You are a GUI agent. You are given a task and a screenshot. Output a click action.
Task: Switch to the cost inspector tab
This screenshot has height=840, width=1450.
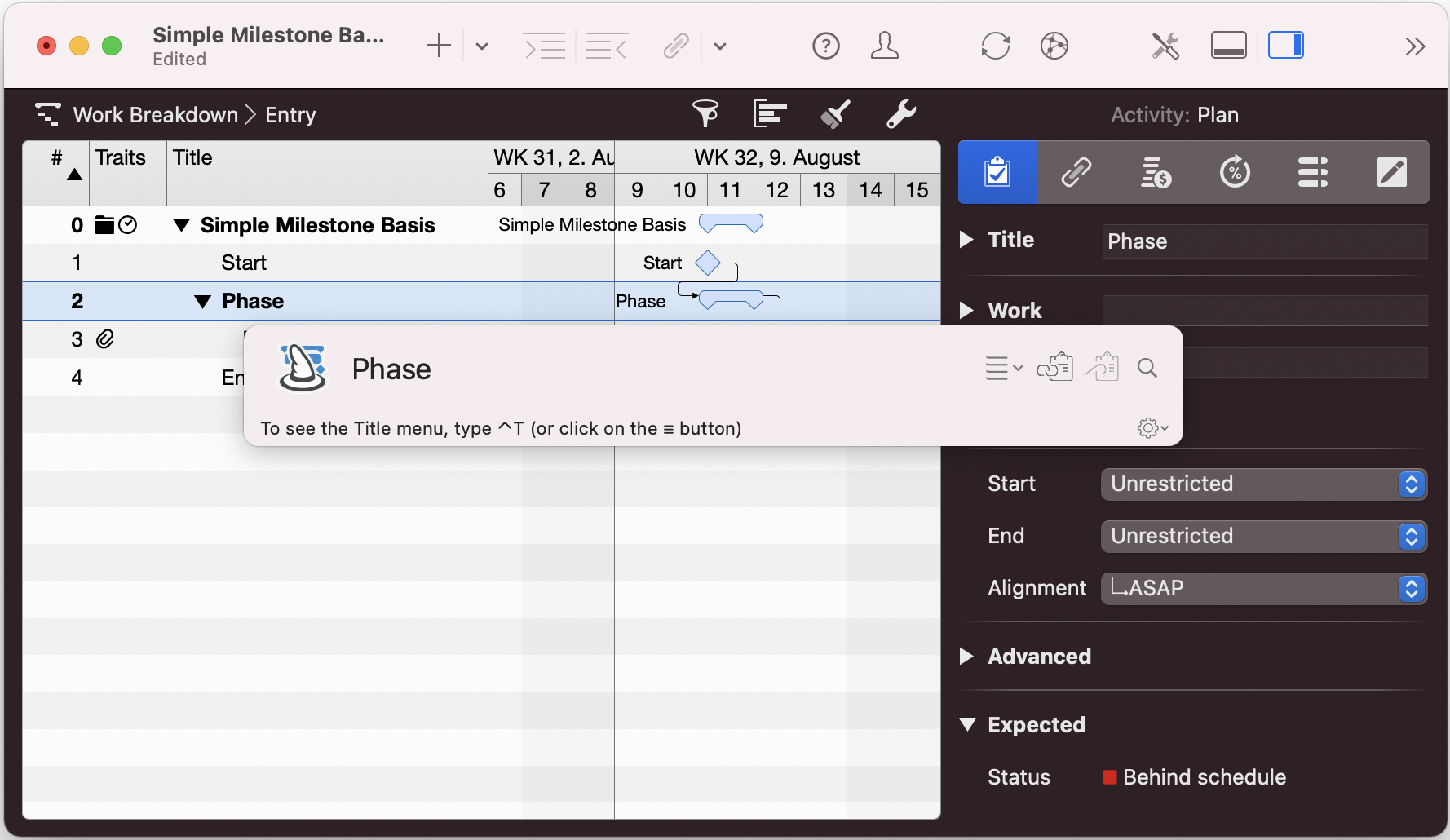point(1155,172)
